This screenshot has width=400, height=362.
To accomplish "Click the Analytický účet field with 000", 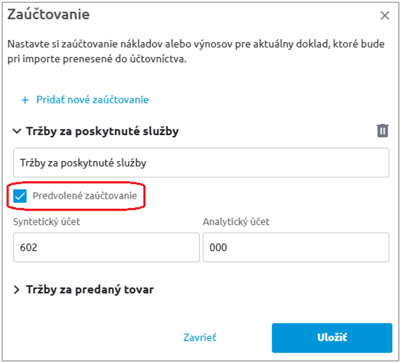I will coord(296,247).
